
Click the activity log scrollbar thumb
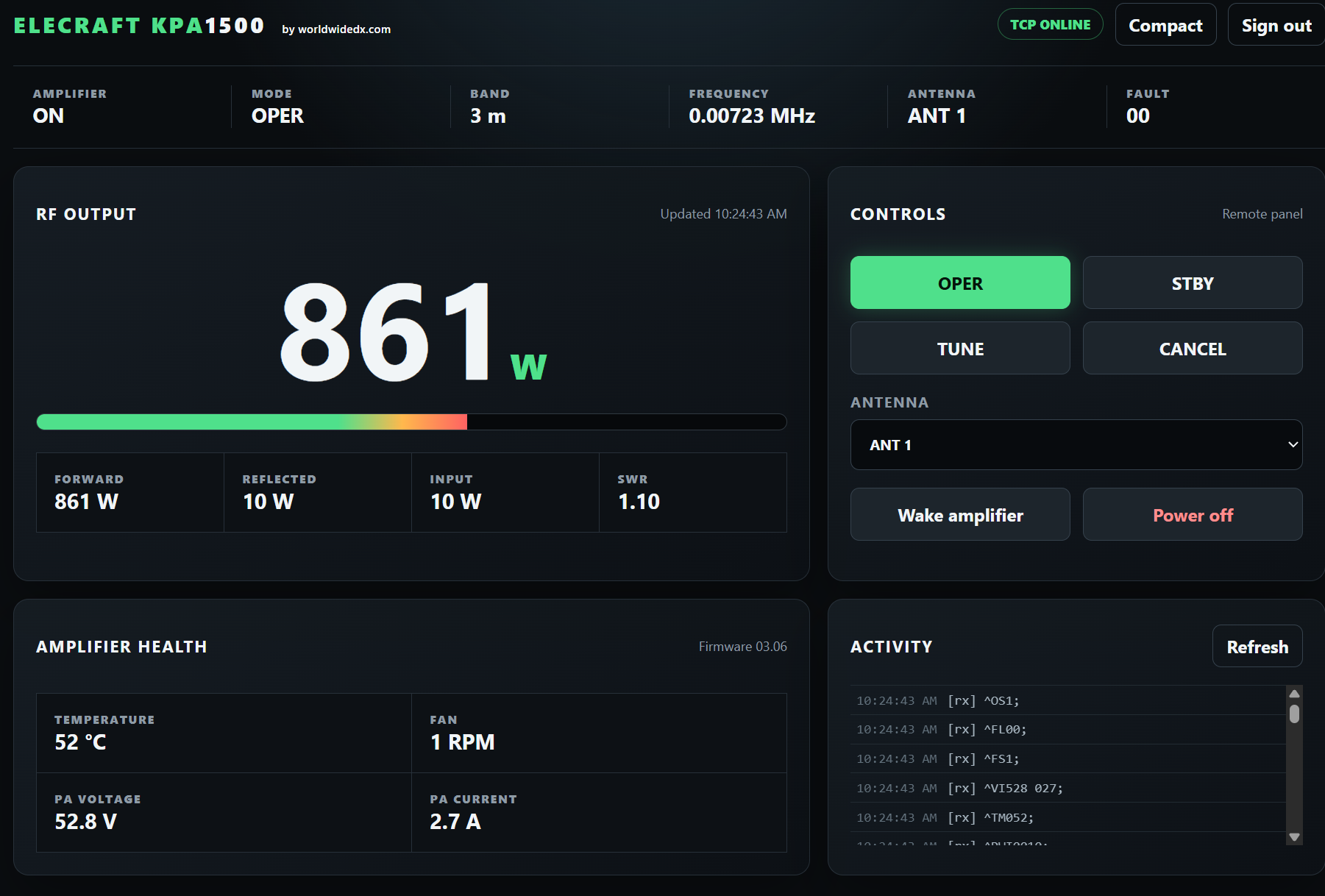point(1294,714)
